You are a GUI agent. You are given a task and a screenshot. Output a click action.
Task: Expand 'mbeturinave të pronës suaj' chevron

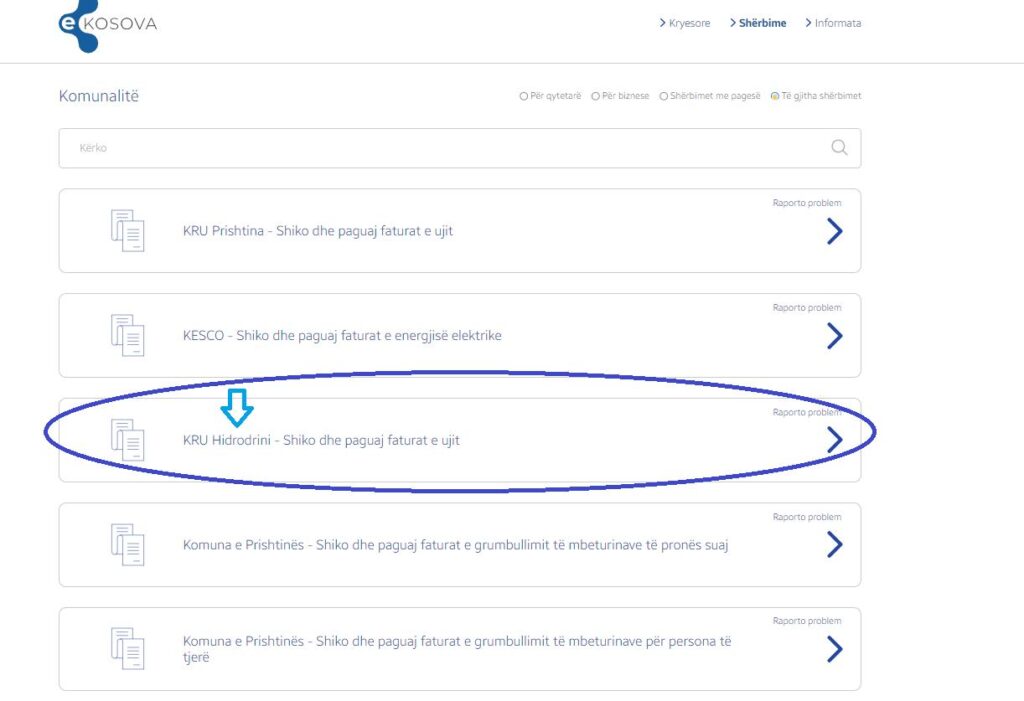pyautogui.click(x=834, y=545)
